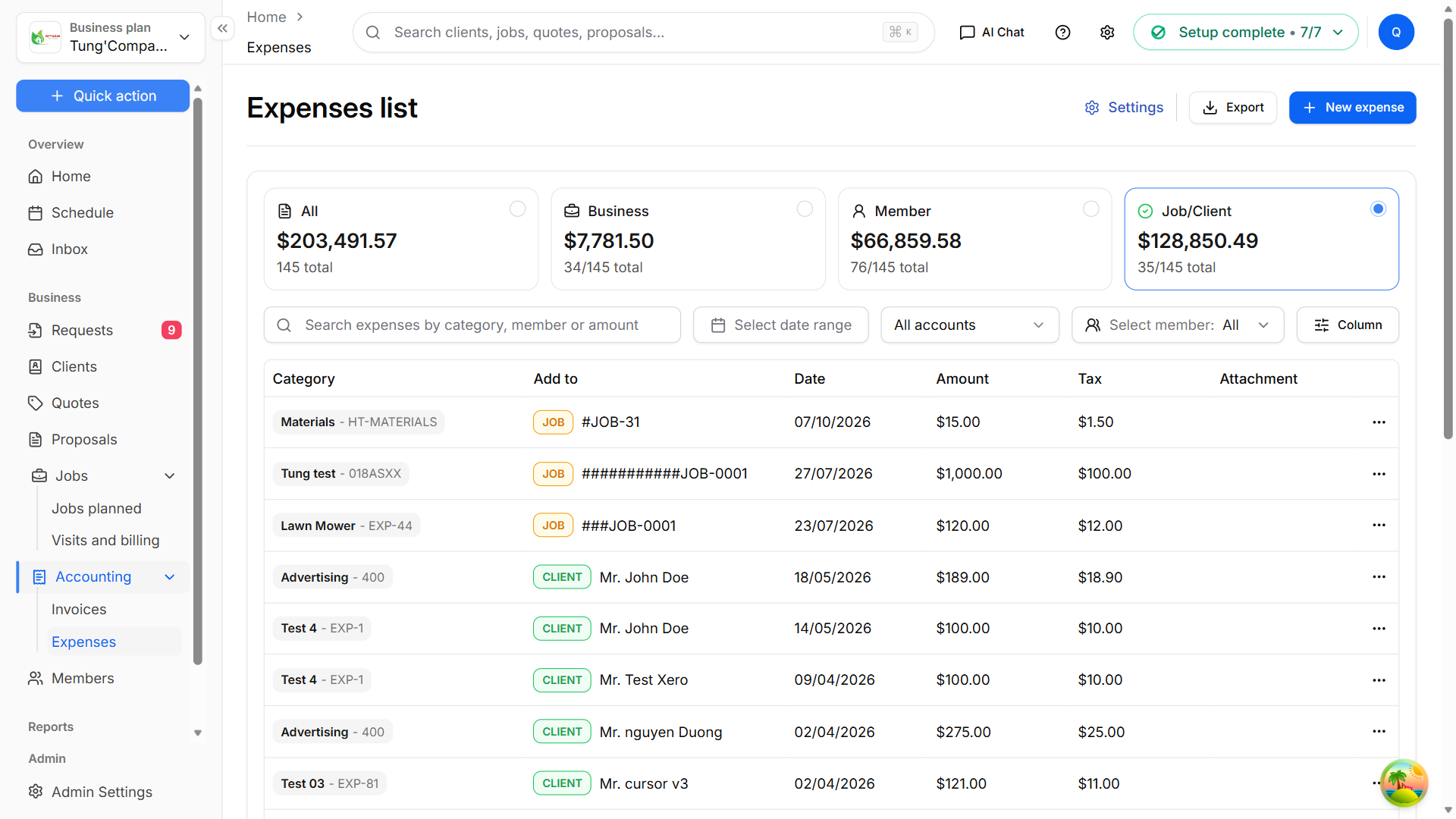
Task: Open the help question-mark icon
Action: tap(1062, 33)
